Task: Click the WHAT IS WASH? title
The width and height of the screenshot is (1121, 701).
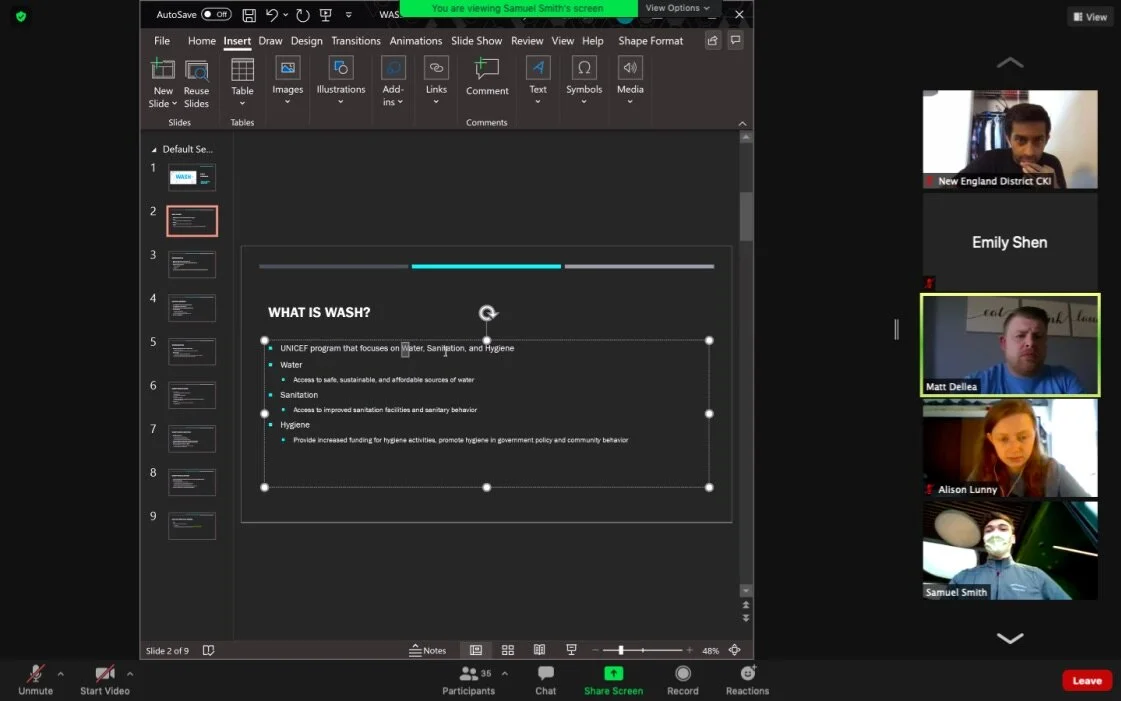Action: (319, 312)
